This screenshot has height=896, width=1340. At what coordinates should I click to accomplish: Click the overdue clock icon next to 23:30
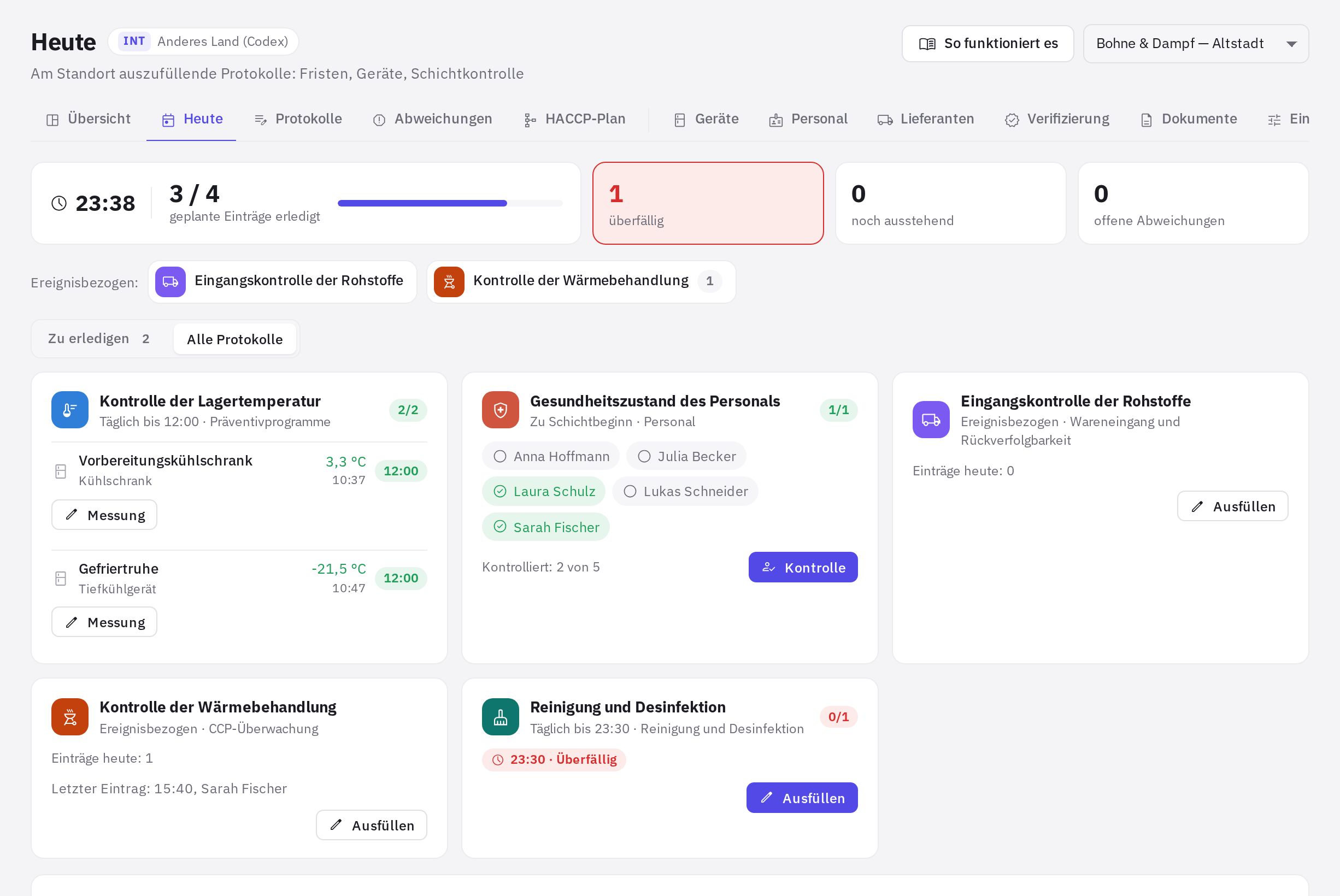[x=498, y=760]
